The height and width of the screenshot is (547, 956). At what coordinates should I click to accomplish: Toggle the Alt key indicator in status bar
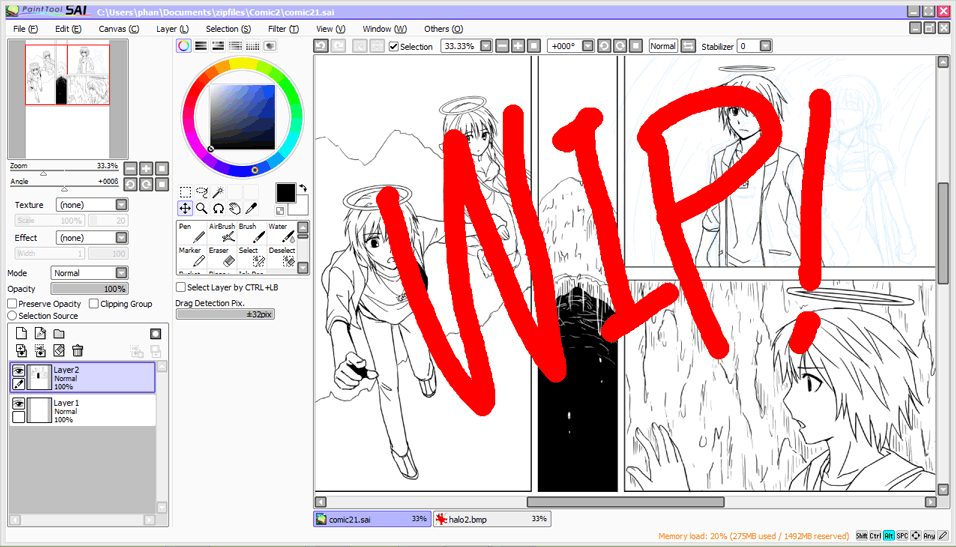(888, 535)
